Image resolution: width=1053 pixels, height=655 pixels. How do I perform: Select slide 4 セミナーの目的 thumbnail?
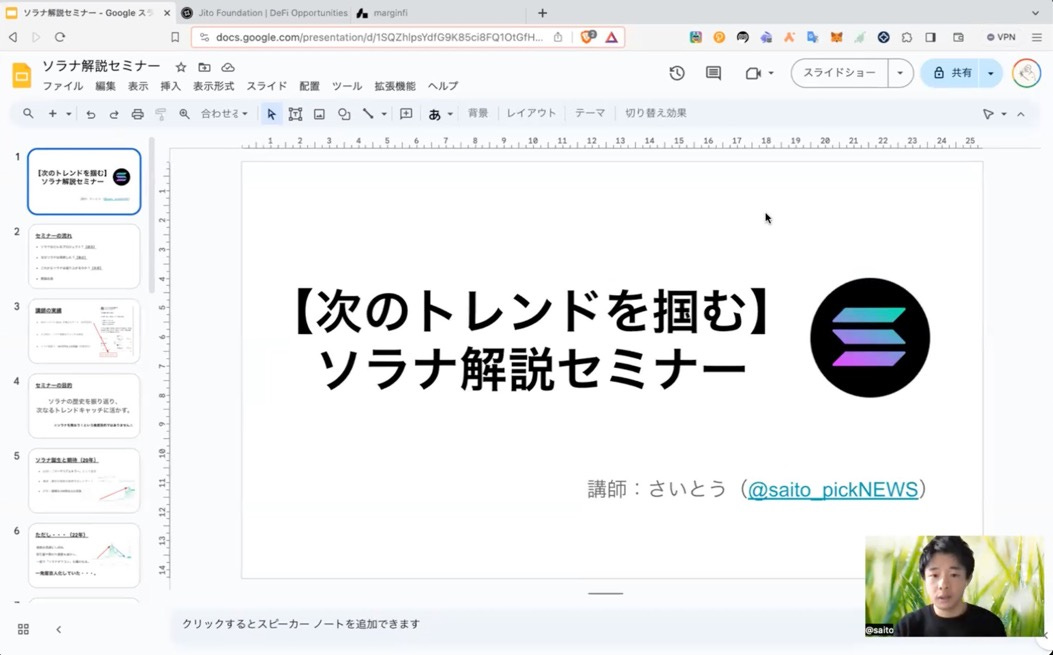coord(84,406)
